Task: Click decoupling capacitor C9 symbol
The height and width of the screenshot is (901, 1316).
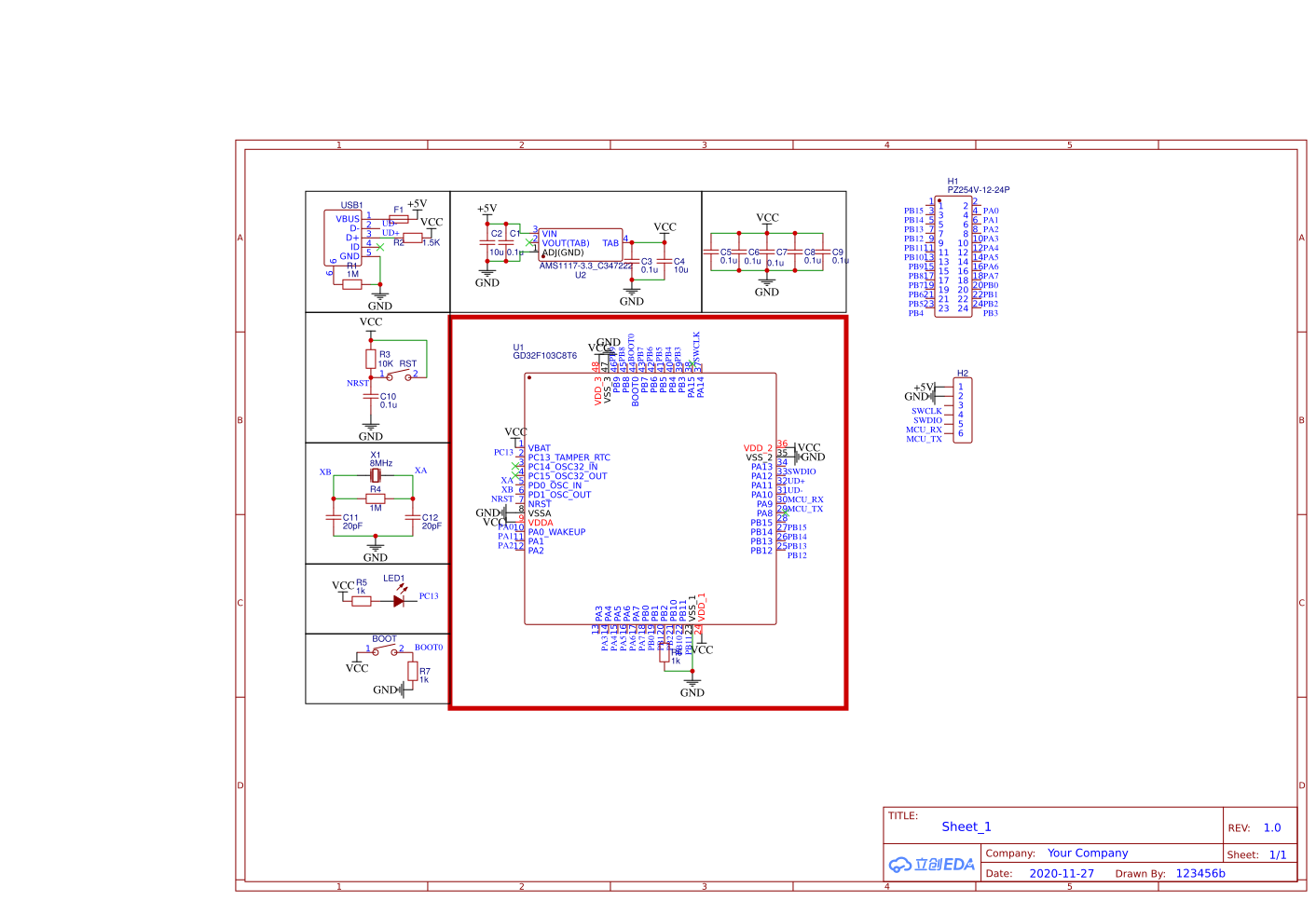Action: (x=823, y=253)
